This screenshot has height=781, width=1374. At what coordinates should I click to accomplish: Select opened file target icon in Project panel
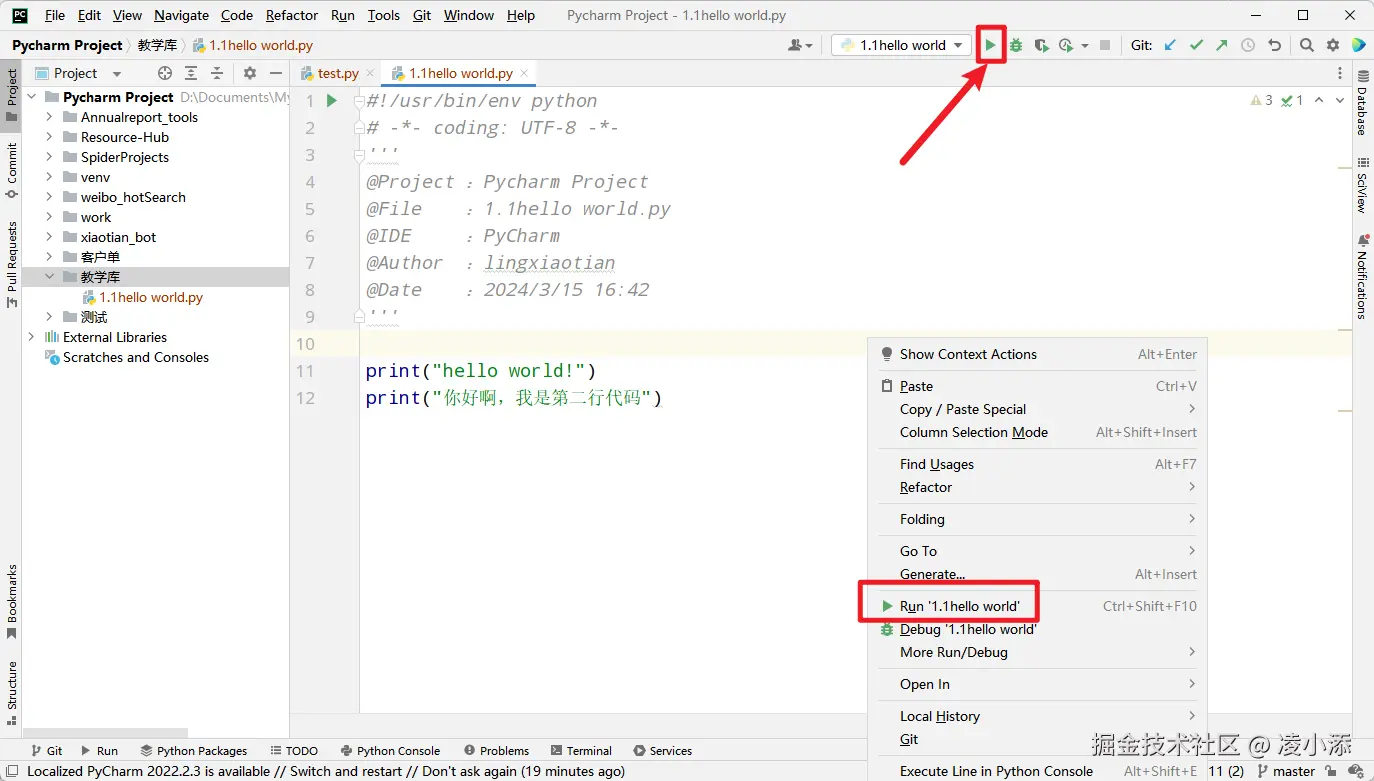tap(165, 73)
